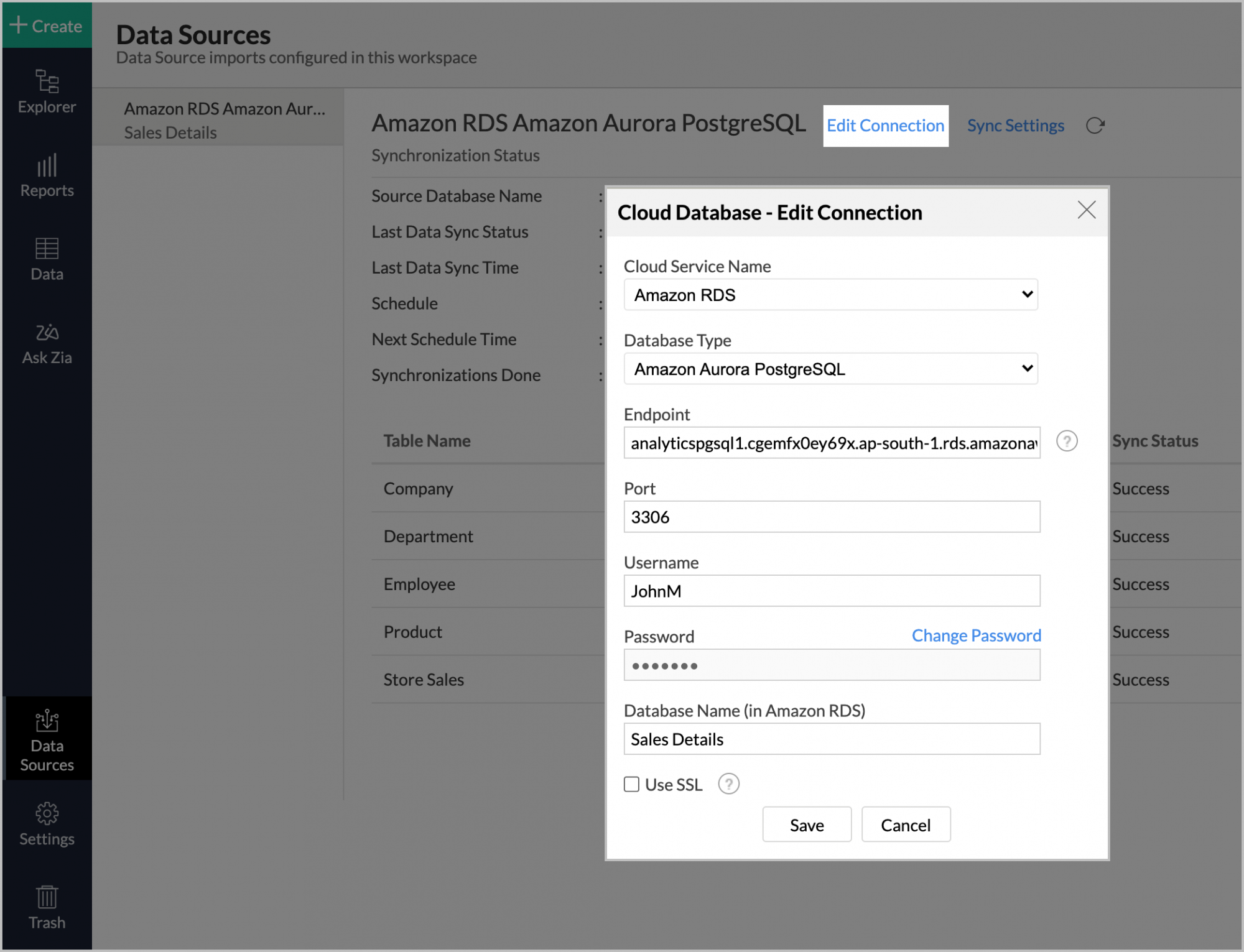Click the Company table row
This screenshot has height=952, width=1244.
tap(488, 489)
